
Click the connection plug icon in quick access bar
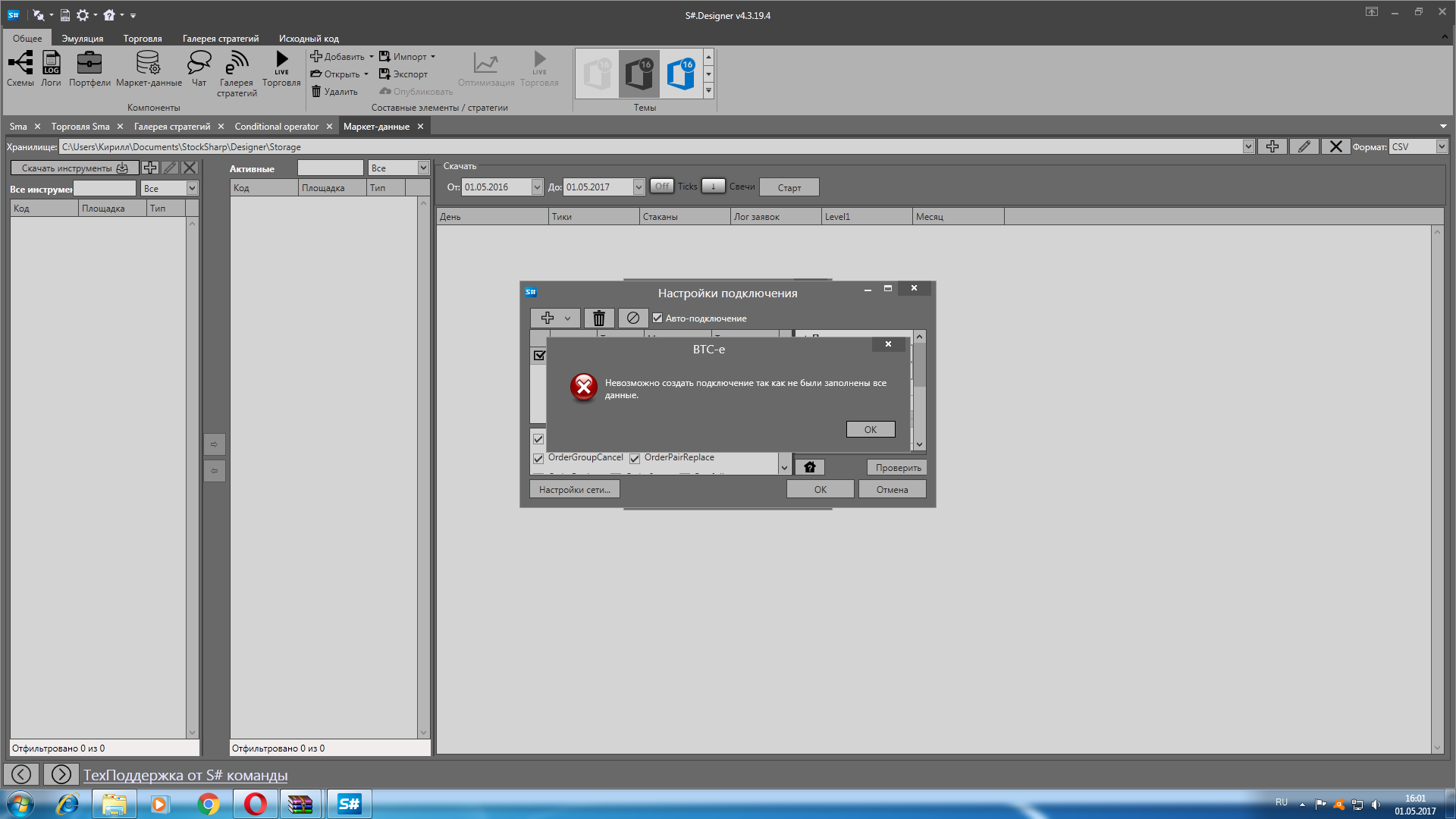(39, 15)
